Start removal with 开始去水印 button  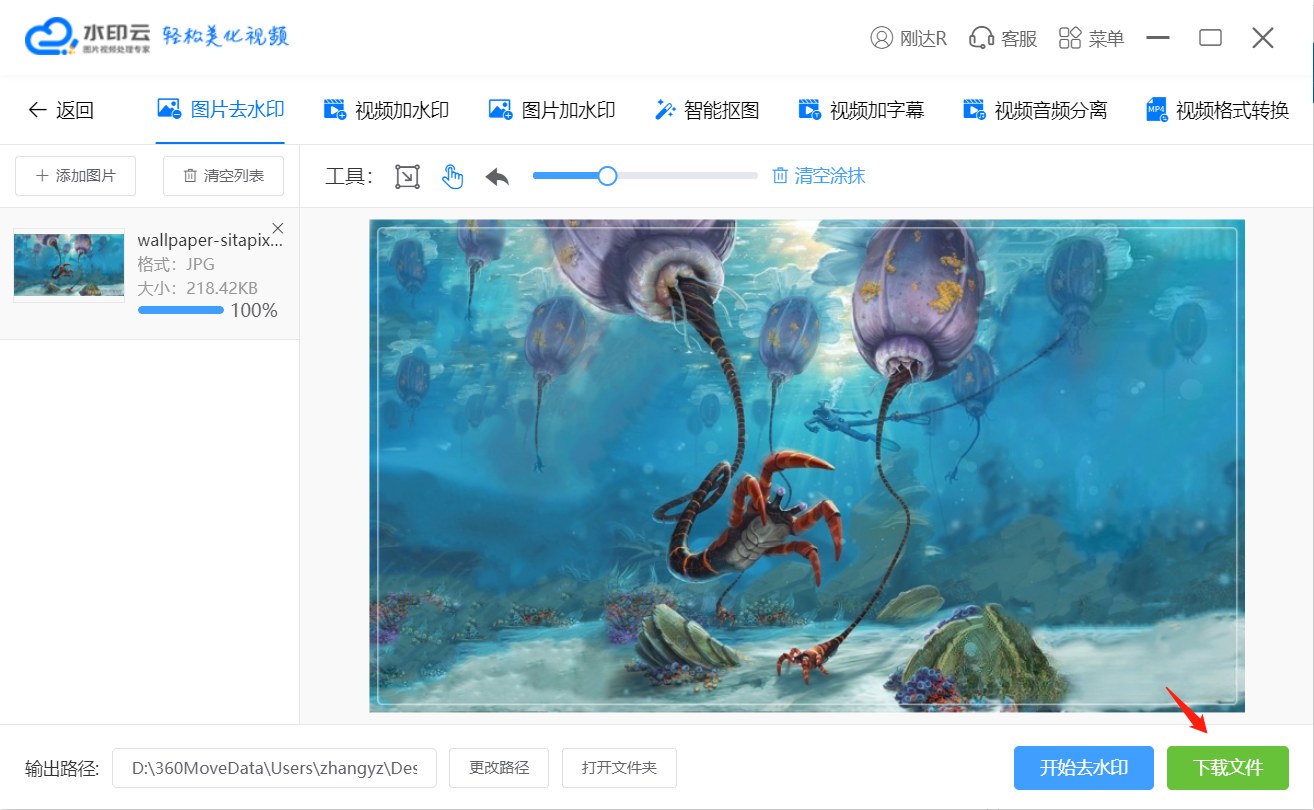[1084, 768]
